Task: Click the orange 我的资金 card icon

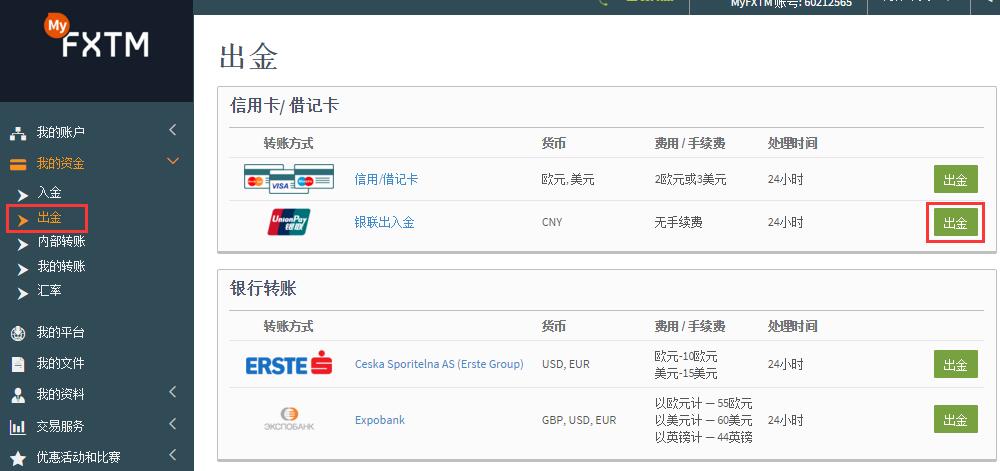Action: pos(17,164)
